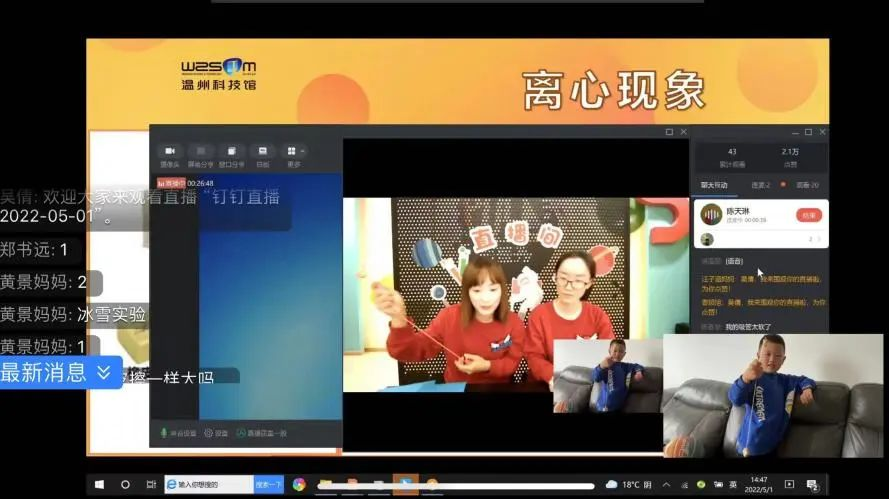
Task: Click the 直播 consistency option at bottom bar
Action: [261, 433]
